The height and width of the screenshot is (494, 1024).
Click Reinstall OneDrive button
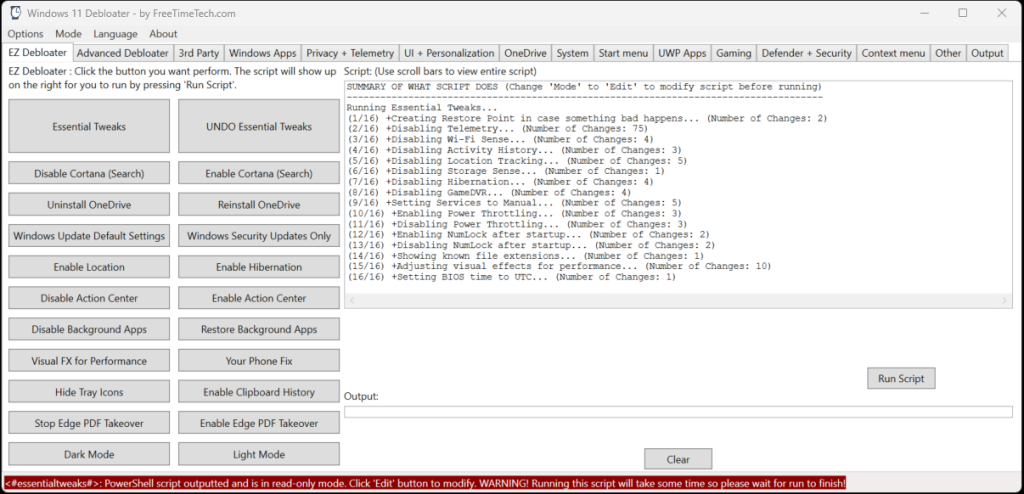pos(259,205)
